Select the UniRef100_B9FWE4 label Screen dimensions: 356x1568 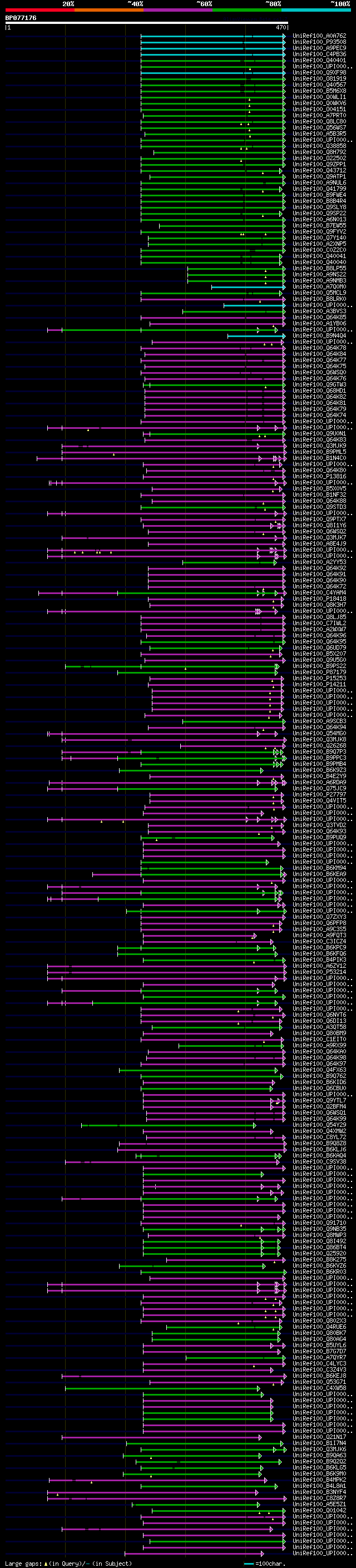pos(319,195)
